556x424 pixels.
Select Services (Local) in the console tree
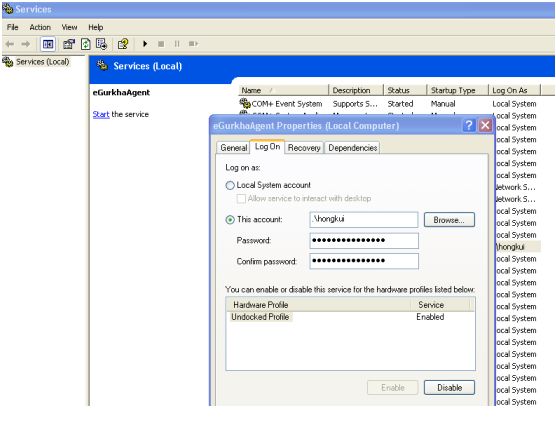coord(43,62)
